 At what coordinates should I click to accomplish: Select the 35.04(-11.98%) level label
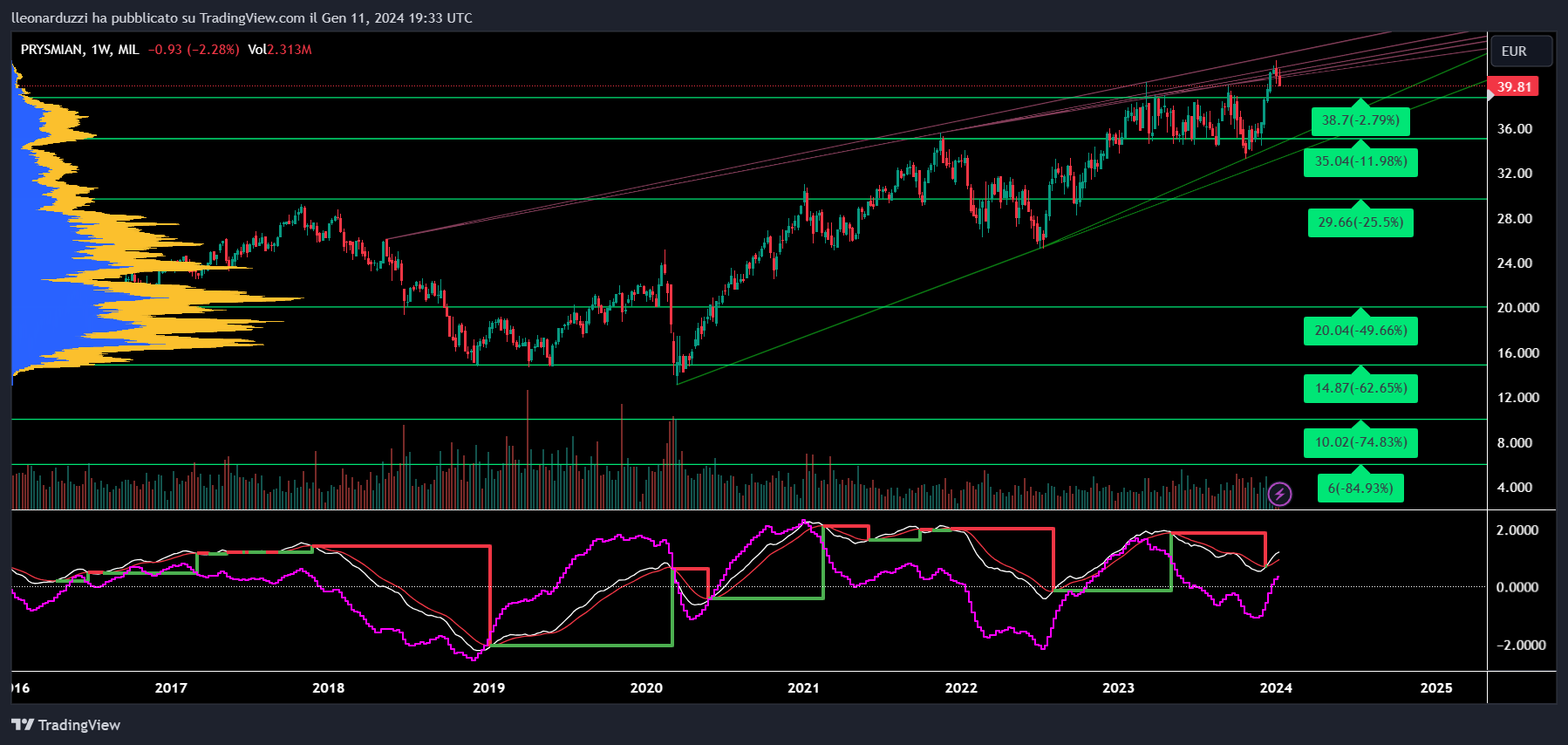[x=1360, y=161]
